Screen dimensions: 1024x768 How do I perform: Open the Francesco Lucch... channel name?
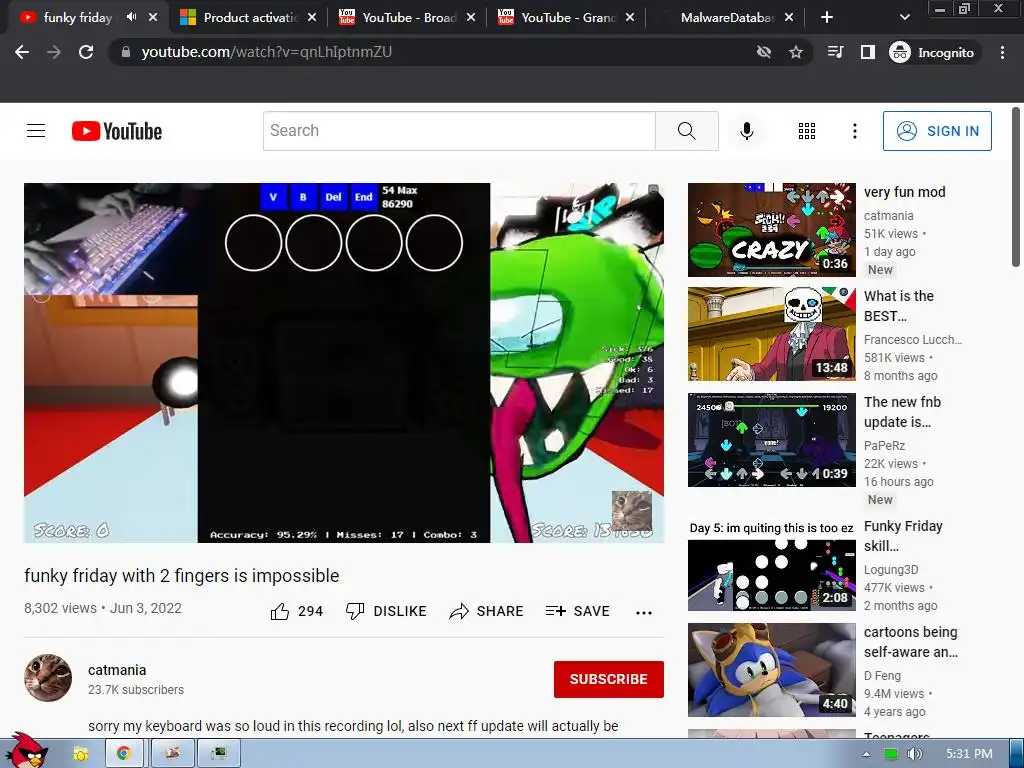tap(912, 340)
